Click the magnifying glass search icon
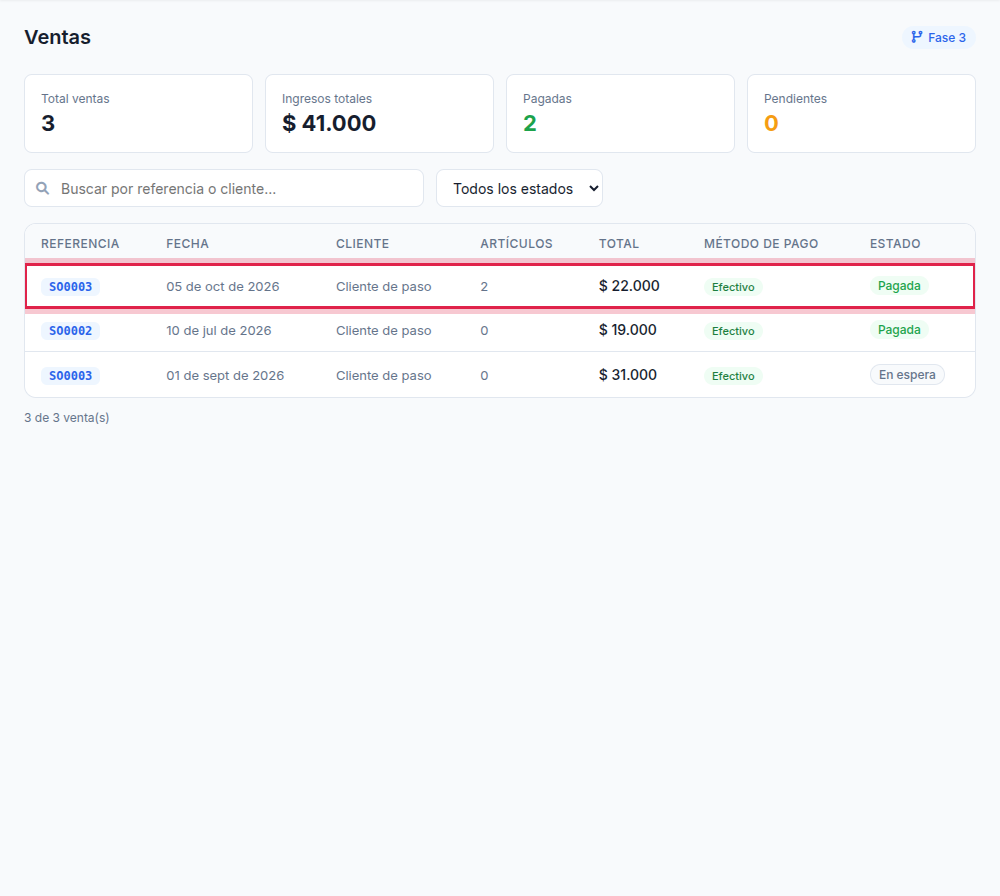The width and height of the screenshot is (1000, 896). point(43,188)
